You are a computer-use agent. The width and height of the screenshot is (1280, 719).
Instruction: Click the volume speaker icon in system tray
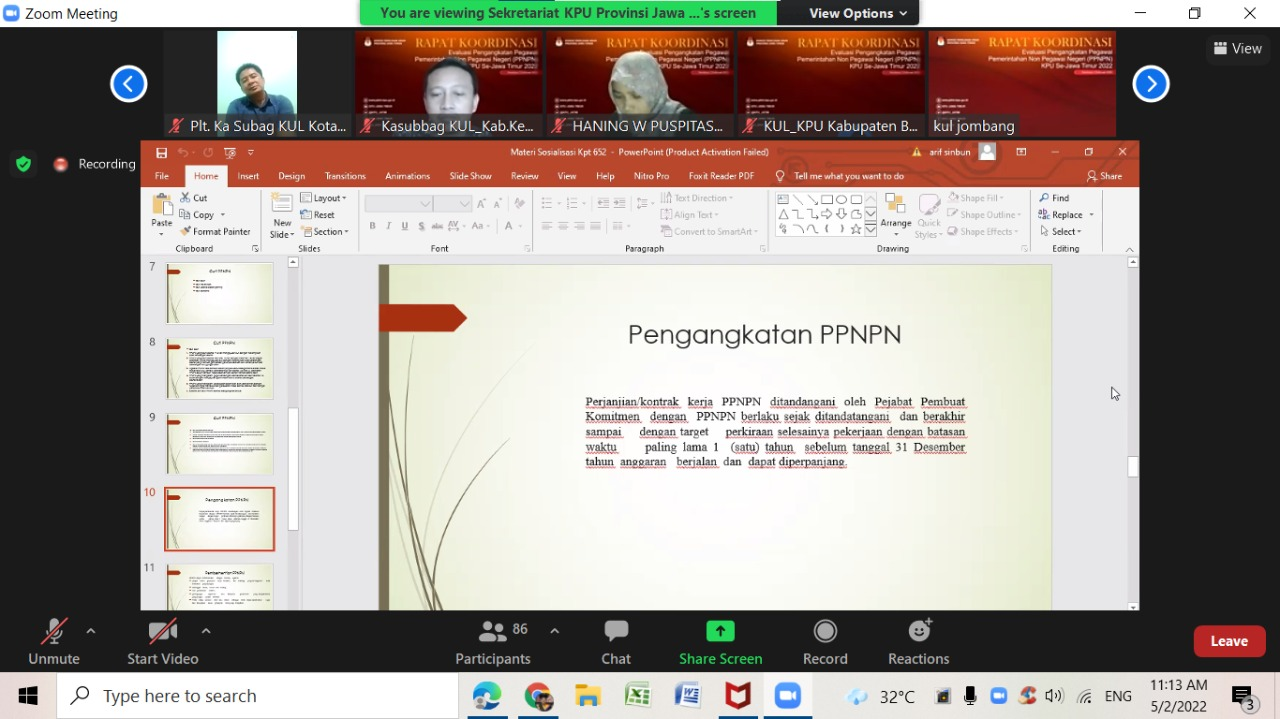[x=1054, y=696]
